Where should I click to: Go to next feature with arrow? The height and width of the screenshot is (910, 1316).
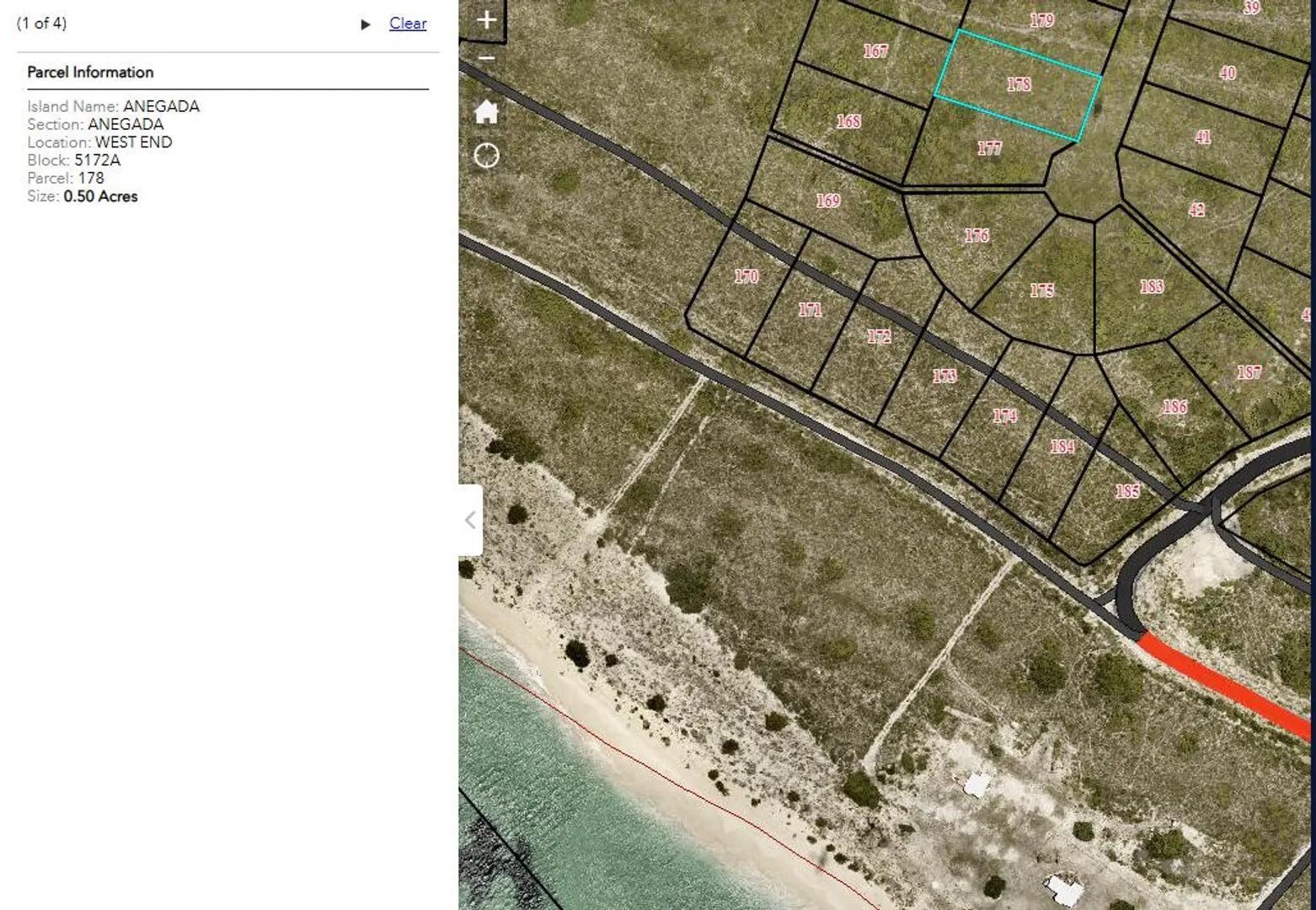point(366,24)
